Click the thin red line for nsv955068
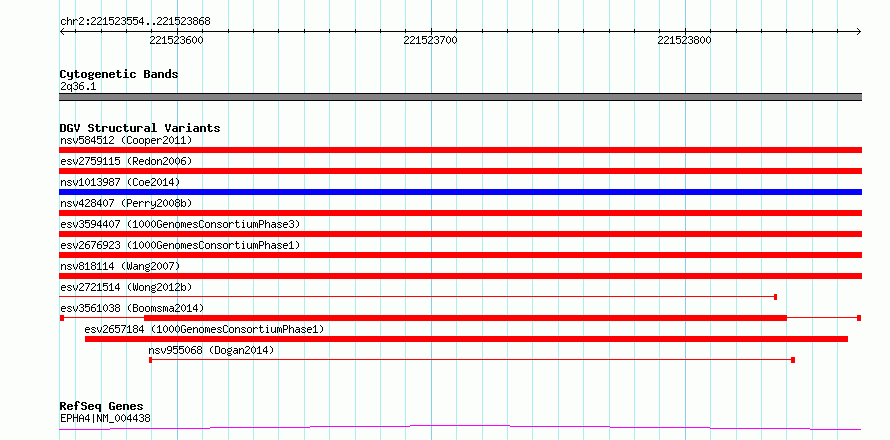Viewport: 890px width, 440px height. click(x=472, y=360)
